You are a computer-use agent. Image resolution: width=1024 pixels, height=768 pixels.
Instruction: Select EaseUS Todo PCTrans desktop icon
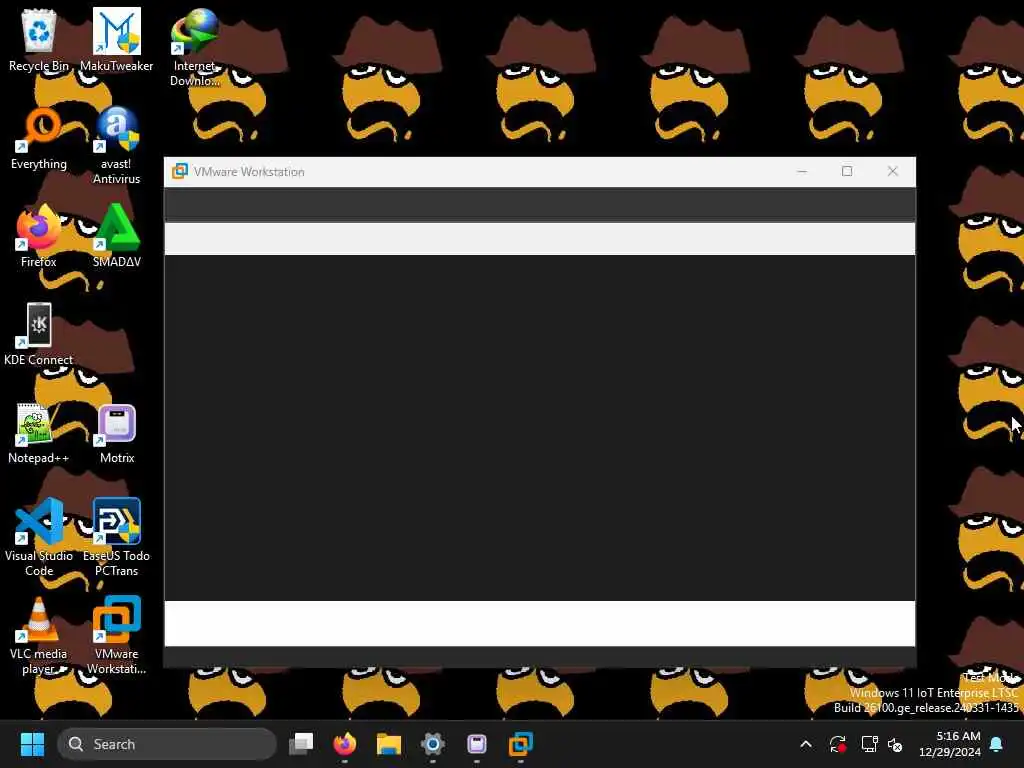point(116,537)
